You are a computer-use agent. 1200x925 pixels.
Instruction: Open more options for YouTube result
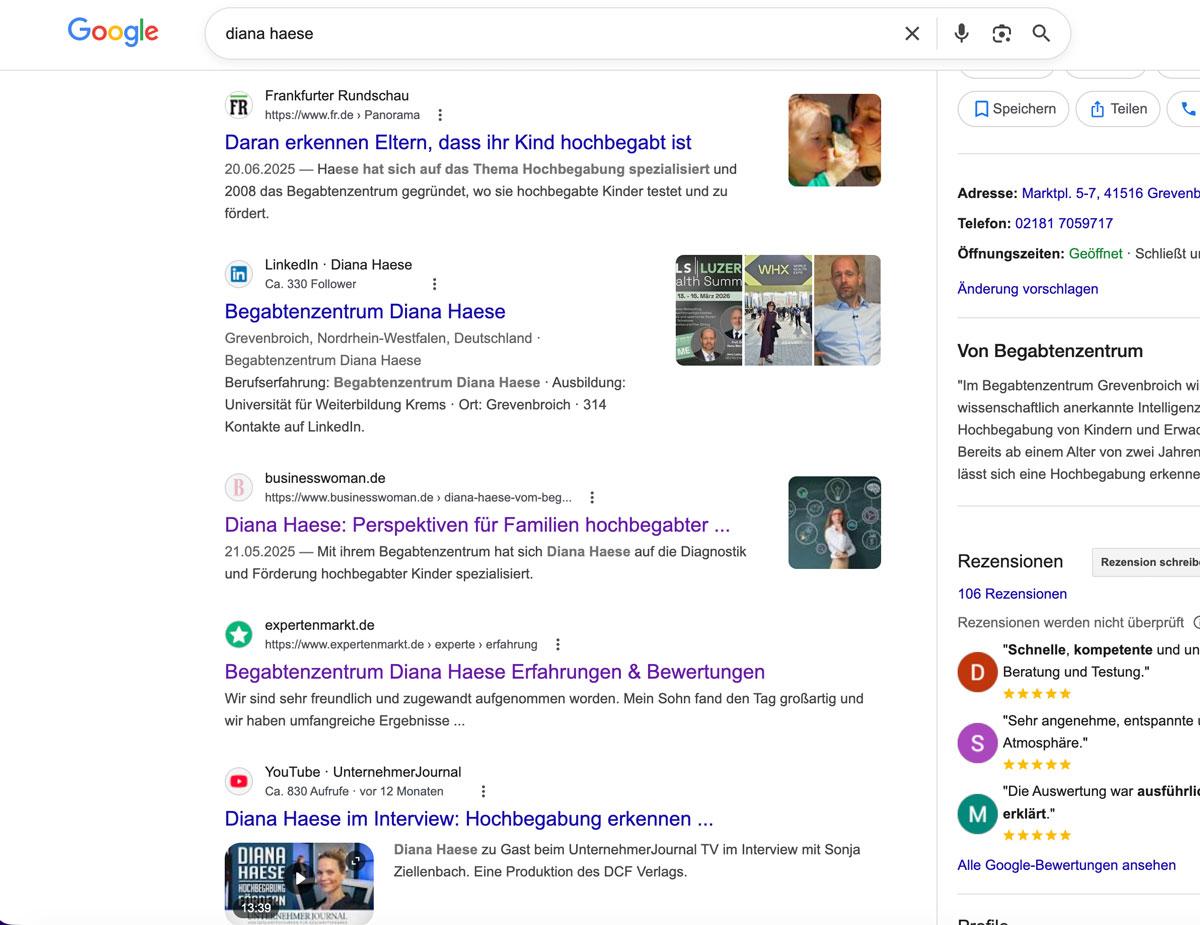(x=484, y=791)
